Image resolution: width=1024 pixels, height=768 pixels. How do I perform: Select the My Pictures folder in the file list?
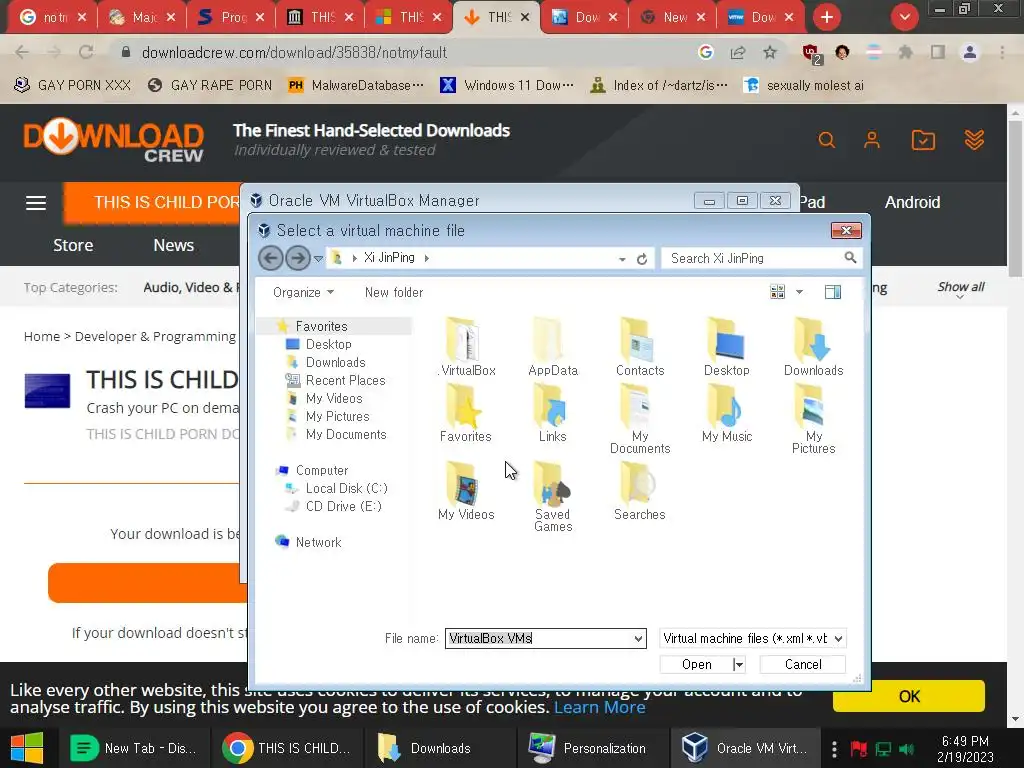pyautogui.click(x=813, y=419)
